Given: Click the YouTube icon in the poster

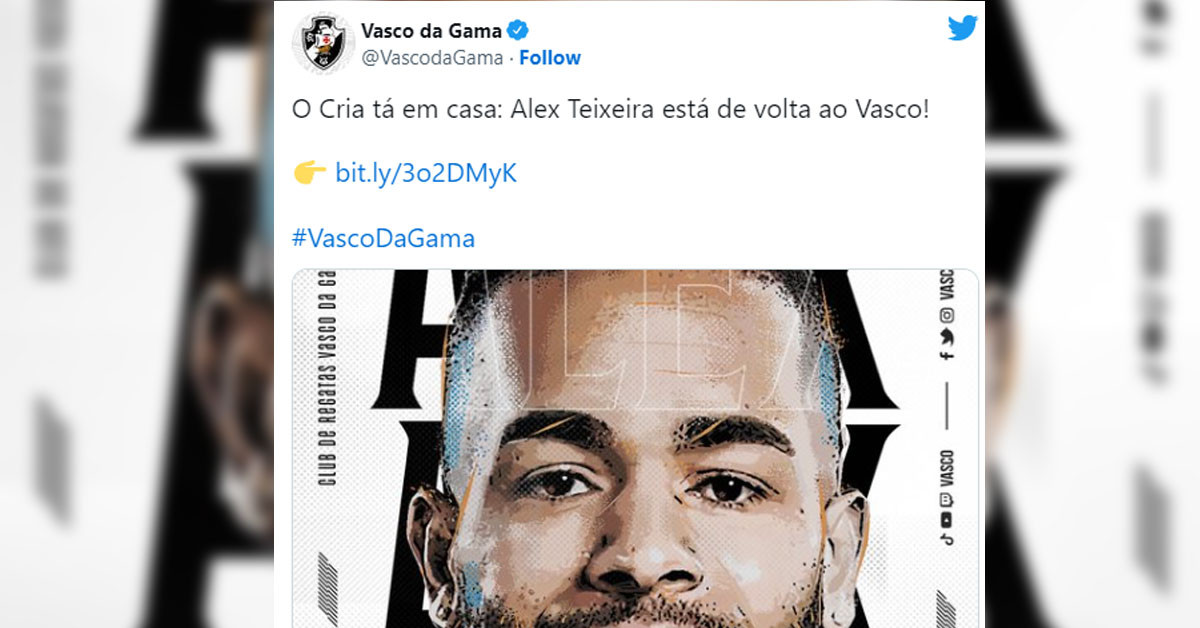Looking at the screenshot, I should point(946,519).
